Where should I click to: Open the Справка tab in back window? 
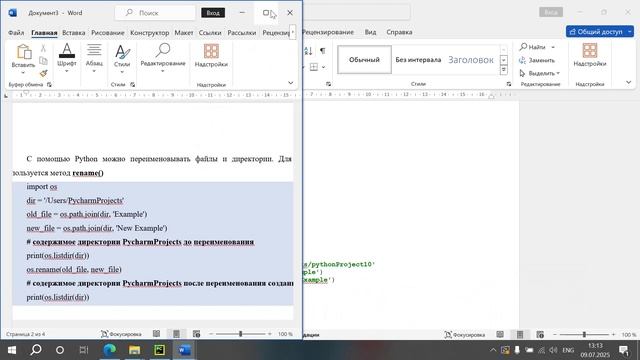[x=399, y=32]
